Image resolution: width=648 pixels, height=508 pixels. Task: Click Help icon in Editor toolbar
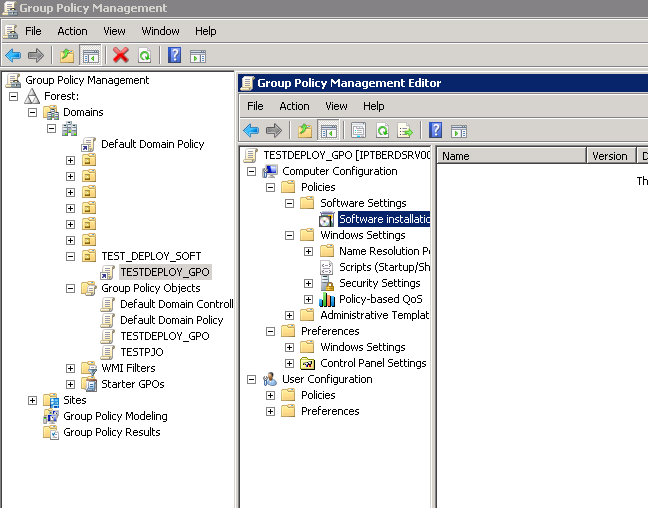(x=436, y=131)
